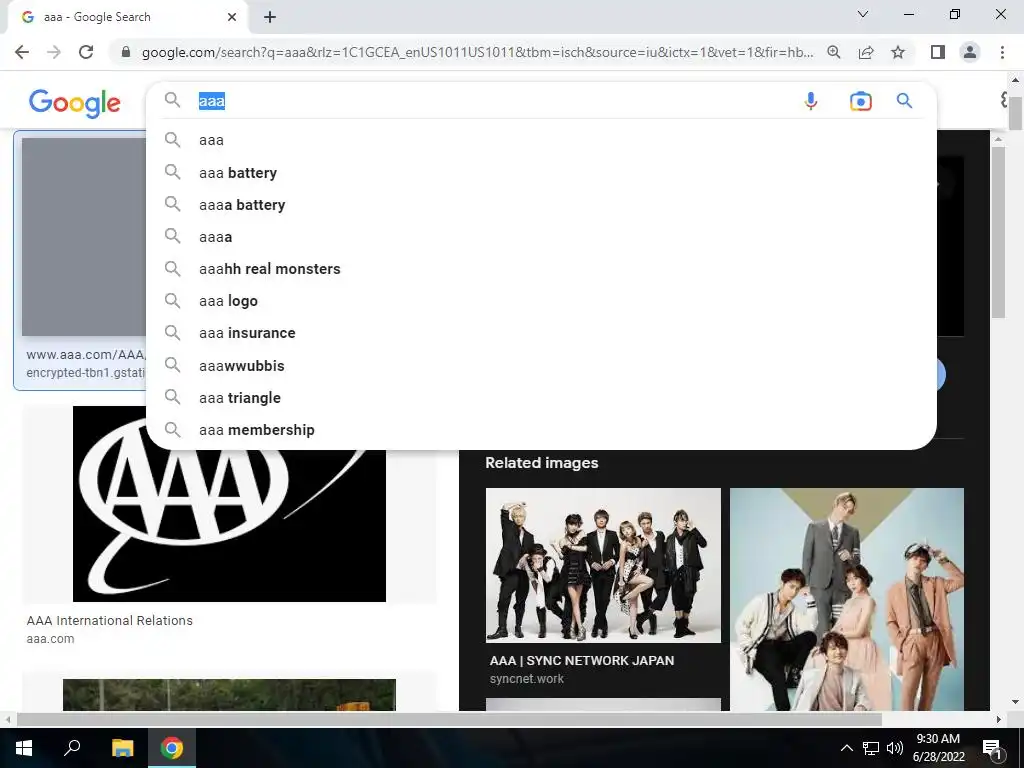Open Chrome profile avatar
The width and height of the screenshot is (1024, 768).
[970, 52]
